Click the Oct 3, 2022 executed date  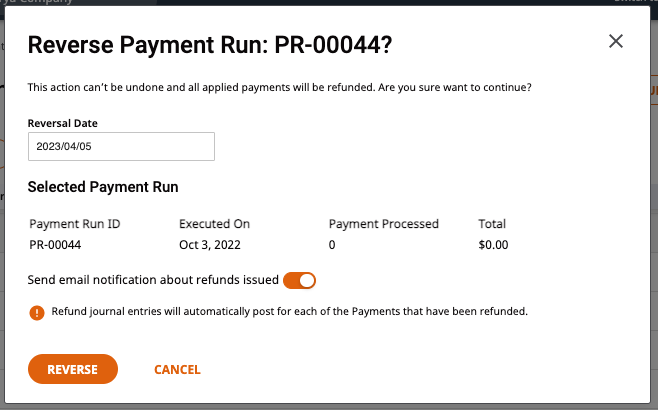click(x=210, y=245)
